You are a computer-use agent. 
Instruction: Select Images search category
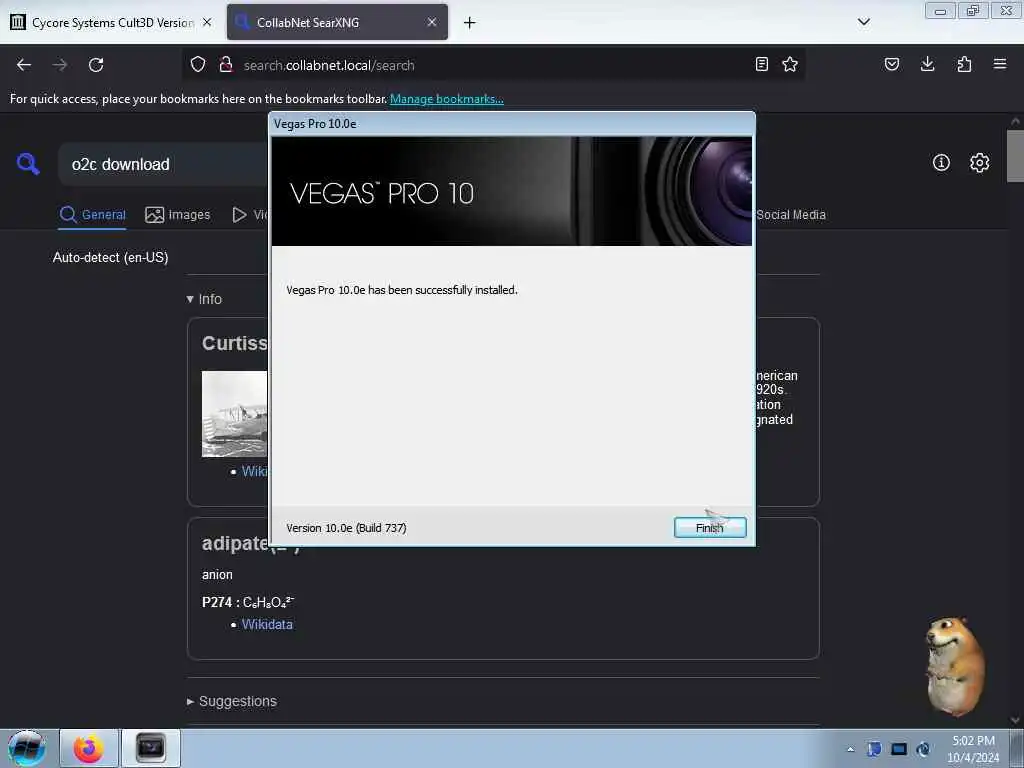pos(178,215)
